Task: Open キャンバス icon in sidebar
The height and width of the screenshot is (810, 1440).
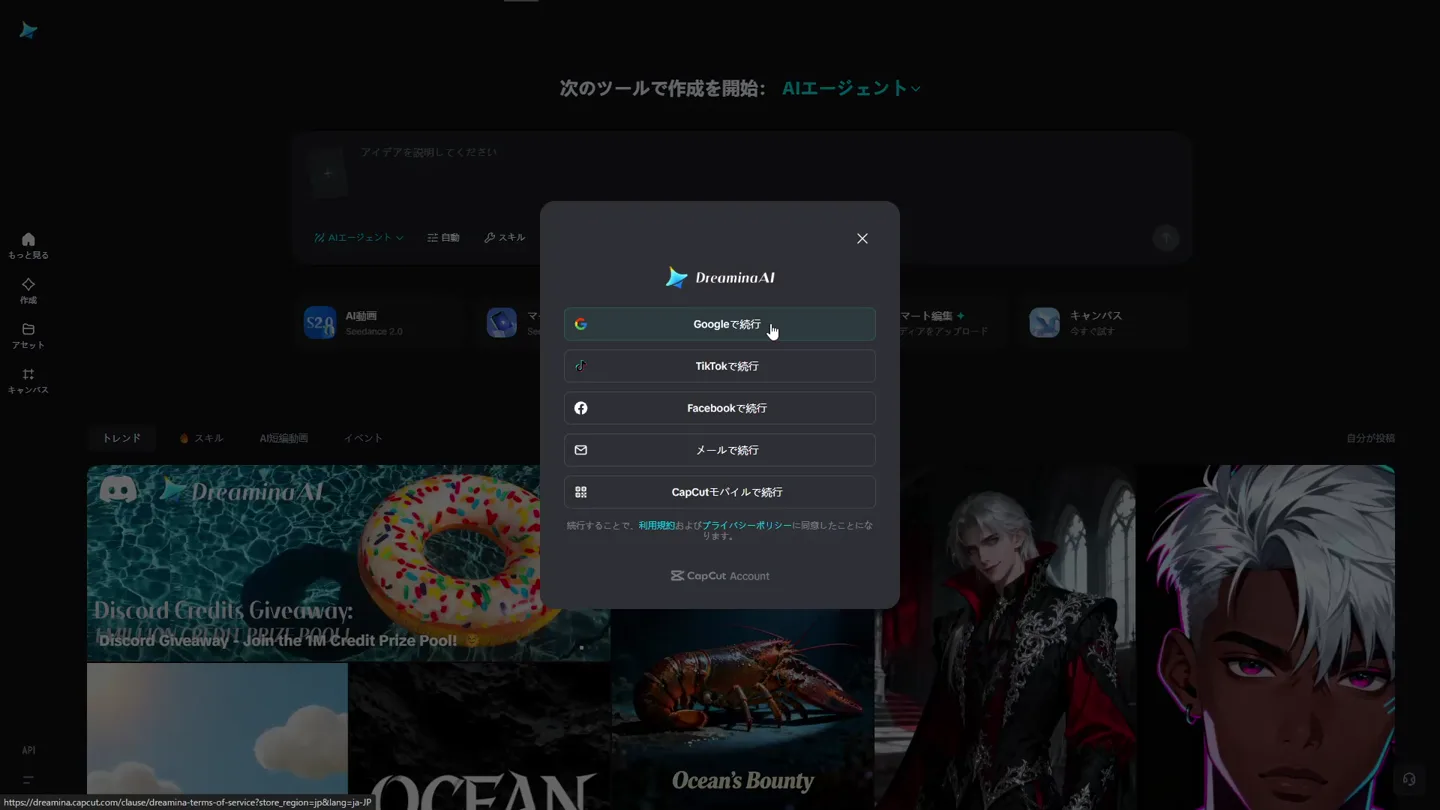Action: click(x=28, y=381)
